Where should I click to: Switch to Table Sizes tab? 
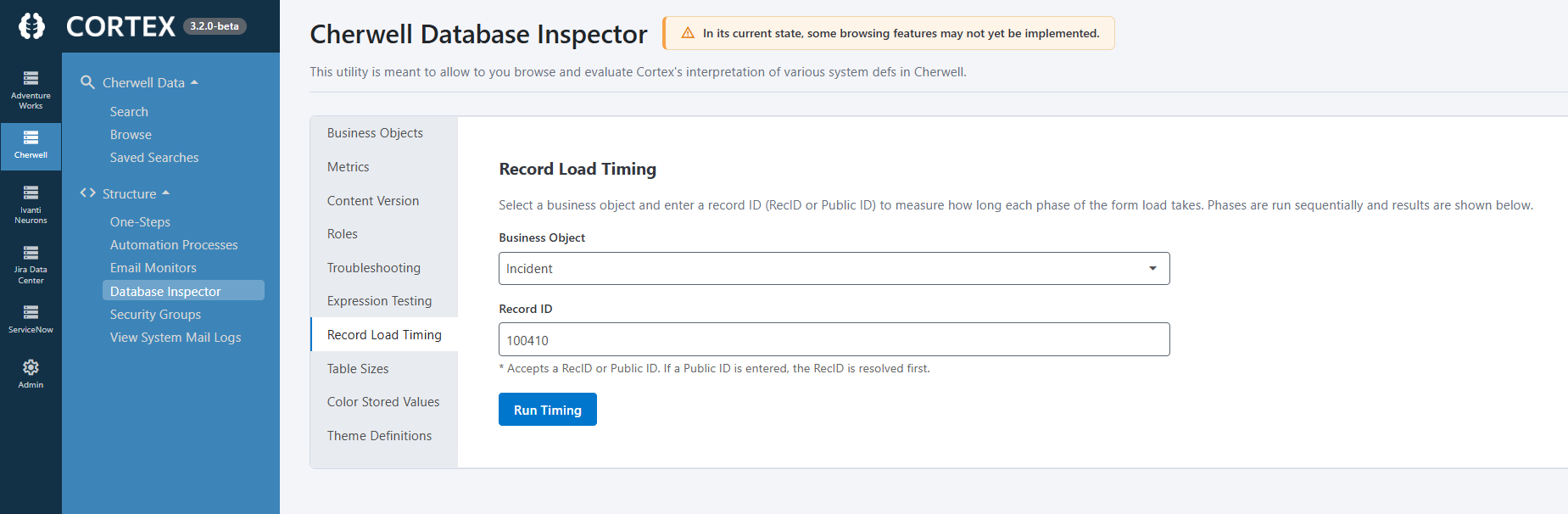click(x=384, y=369)
